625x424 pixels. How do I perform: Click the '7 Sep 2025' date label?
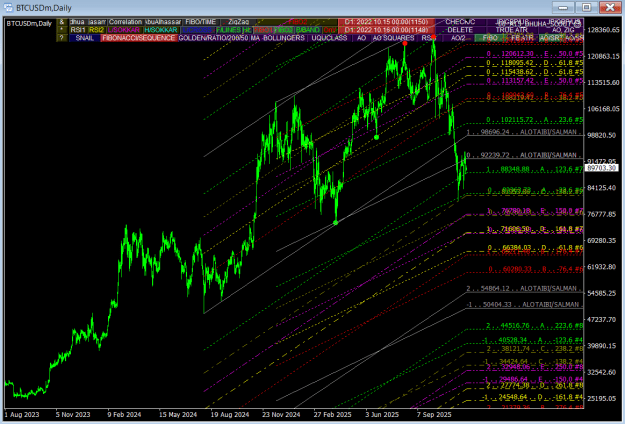point(434,414)
